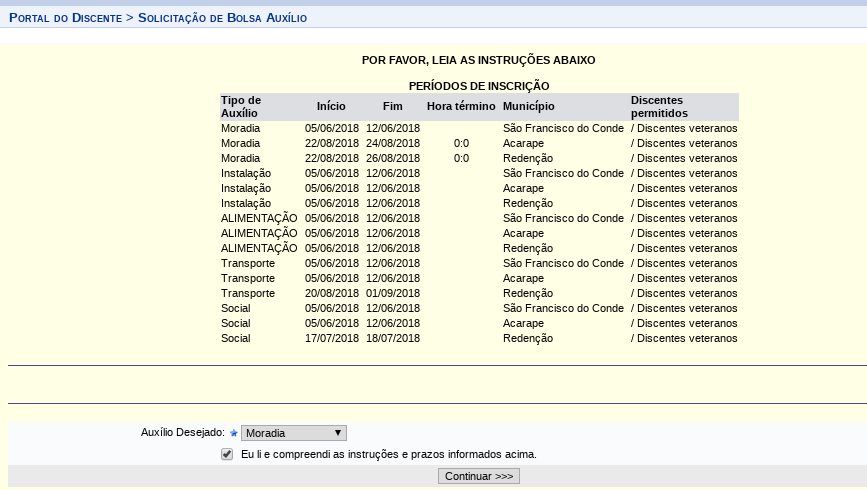This screenshot has width=867, height=490.
Task: Click the 'Fim' column header
Action: tap(393, 106)
